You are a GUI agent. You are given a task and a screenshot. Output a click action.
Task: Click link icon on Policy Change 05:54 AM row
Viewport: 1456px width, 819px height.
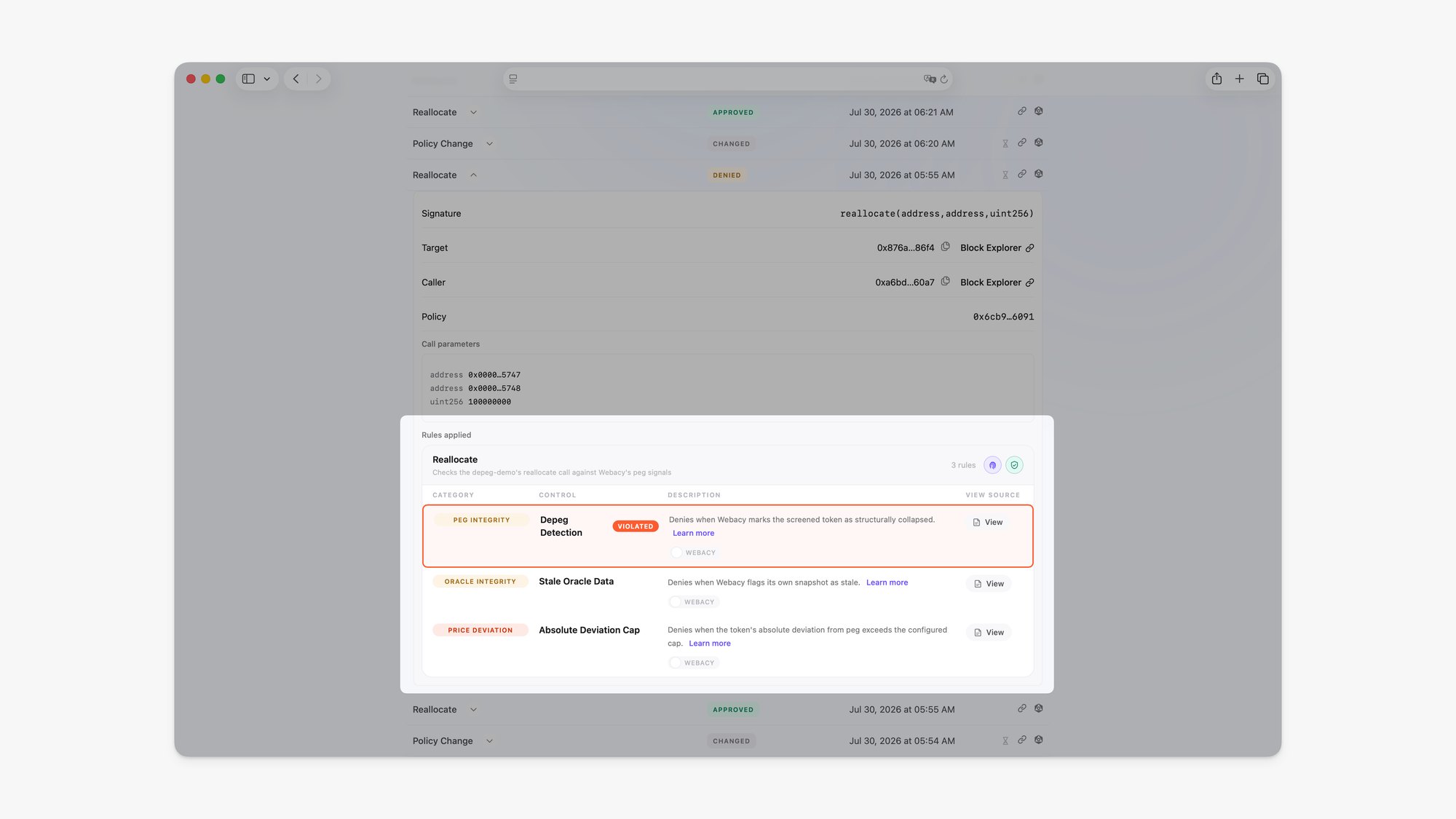[1022, 740]
